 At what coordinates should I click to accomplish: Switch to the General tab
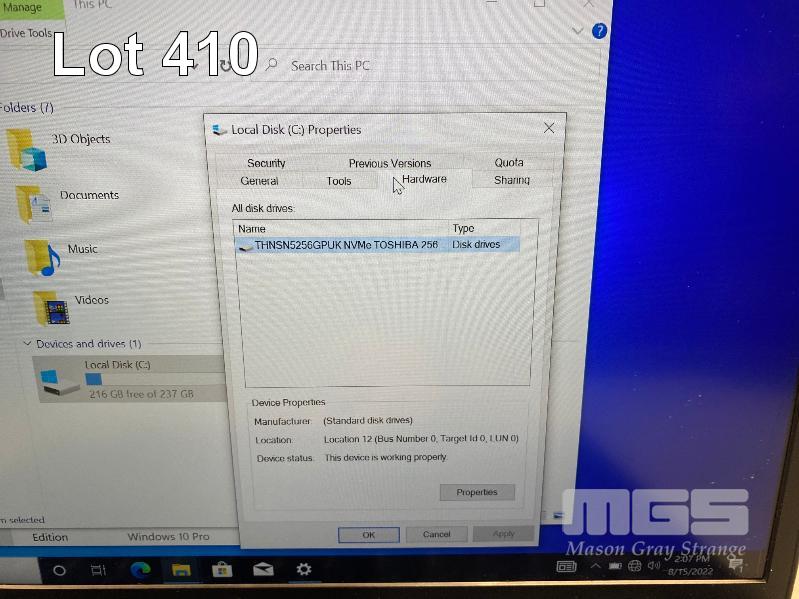(x=259, y=181)
